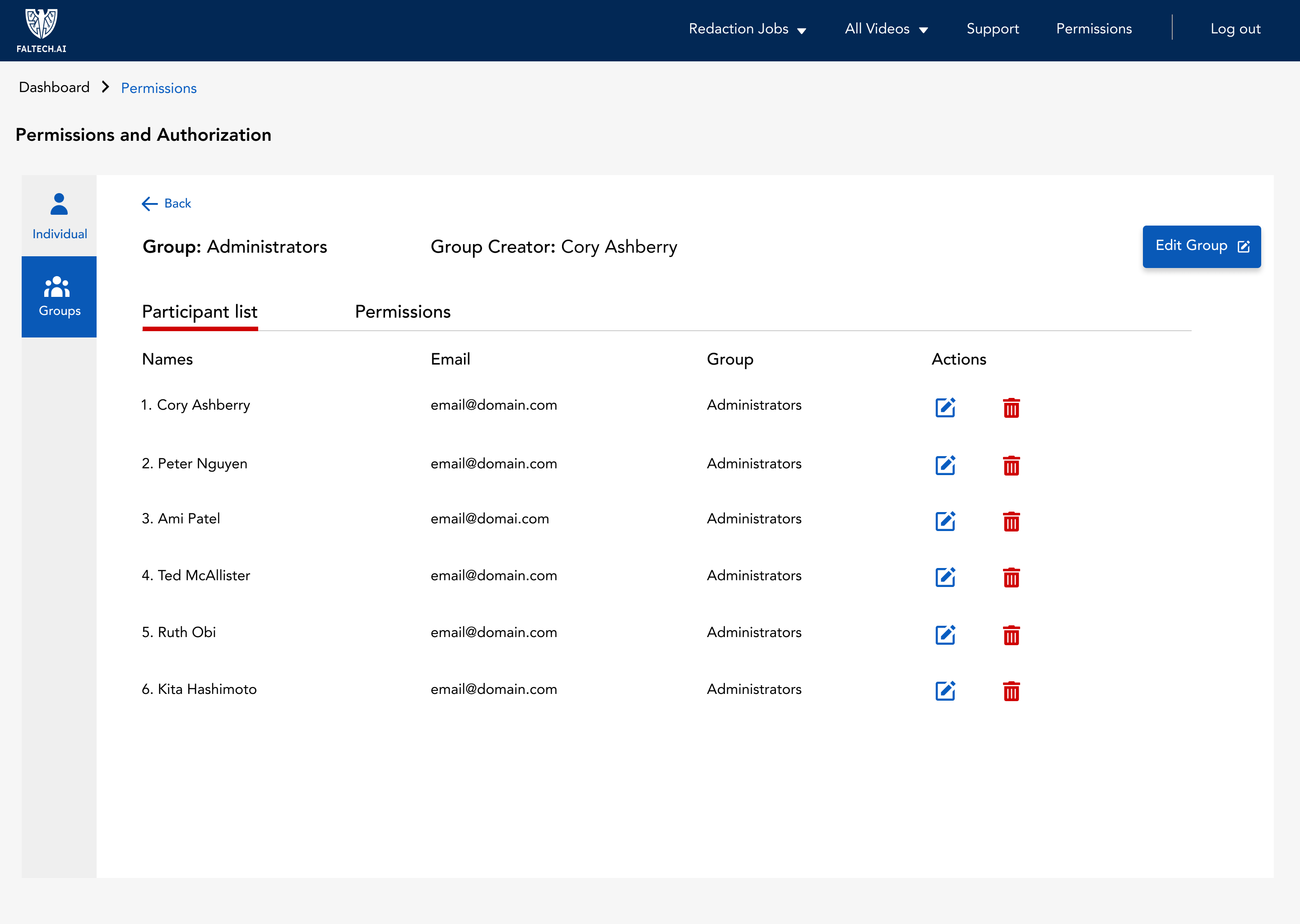Select the name Peter Nguyen
The image size is (1300, 924).
(x=203, y=464)
